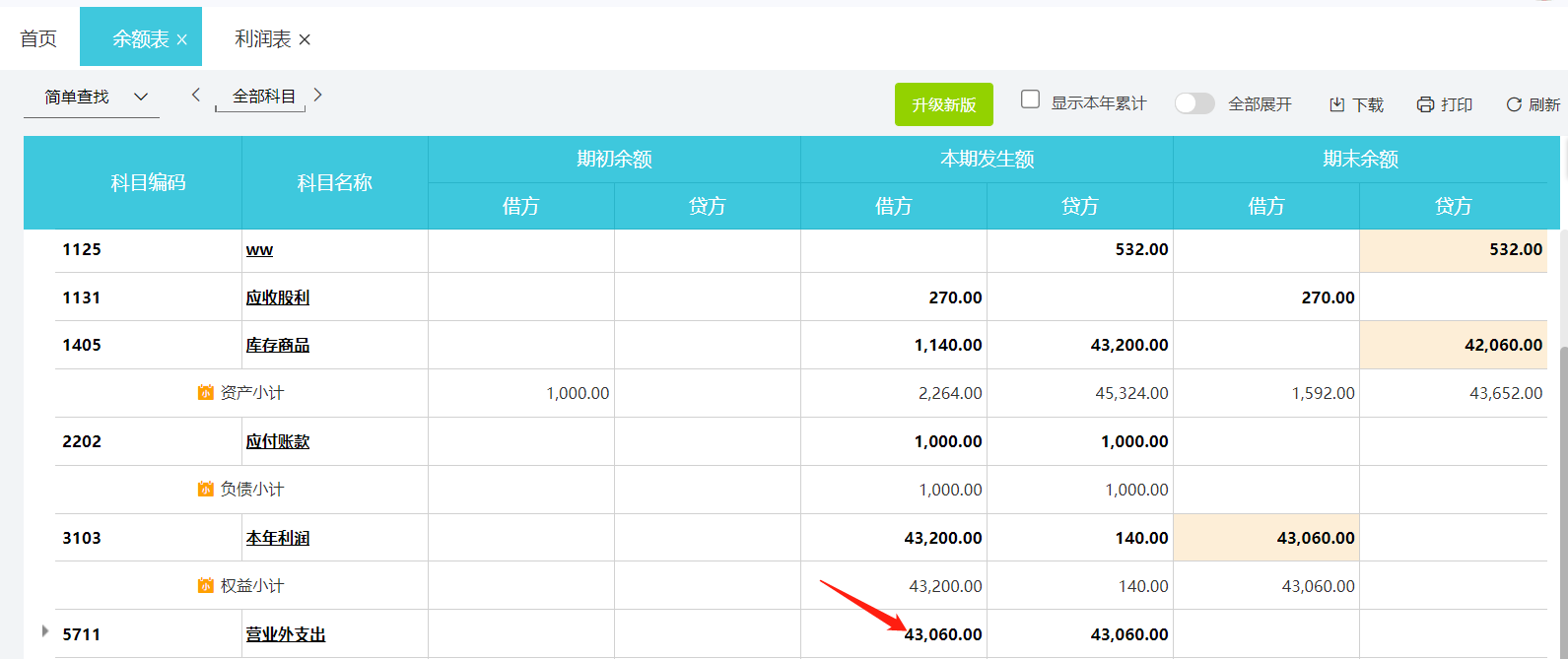This screenshot has width=1568, height=659.
Task: Click the refresh icon
Action: coord(1514,104)
